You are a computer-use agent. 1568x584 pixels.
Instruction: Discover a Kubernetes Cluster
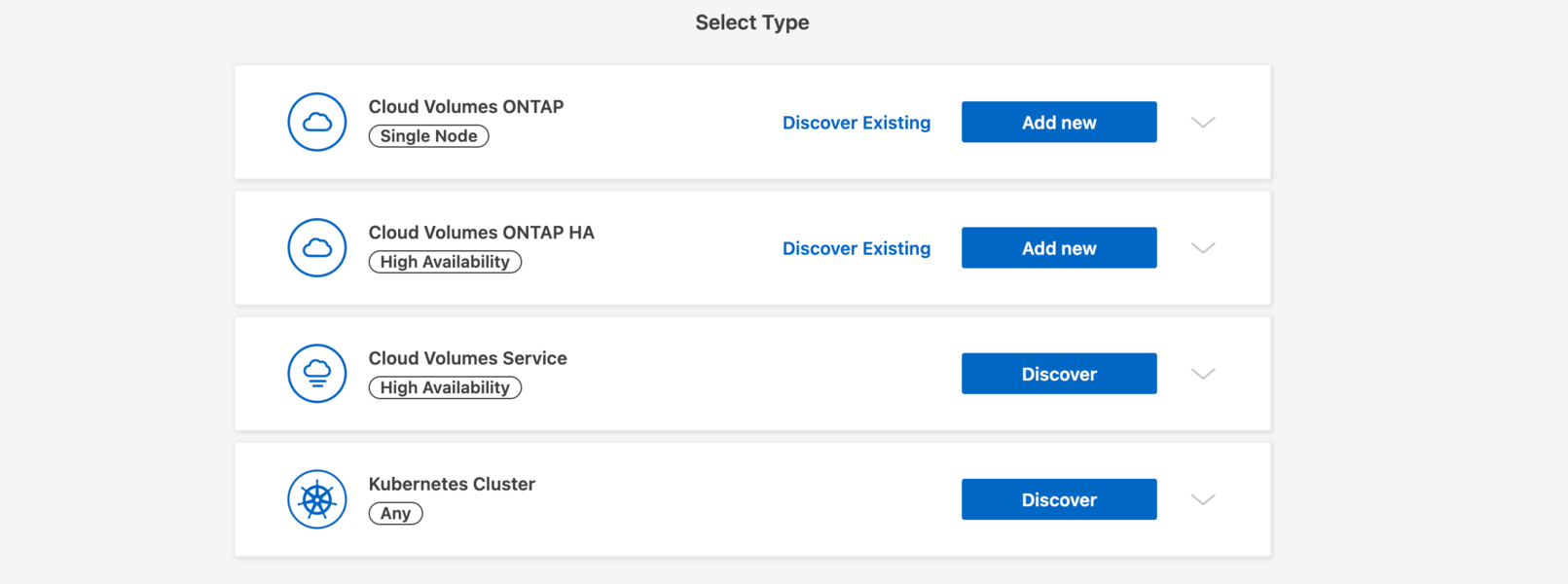pos(1059,499)
